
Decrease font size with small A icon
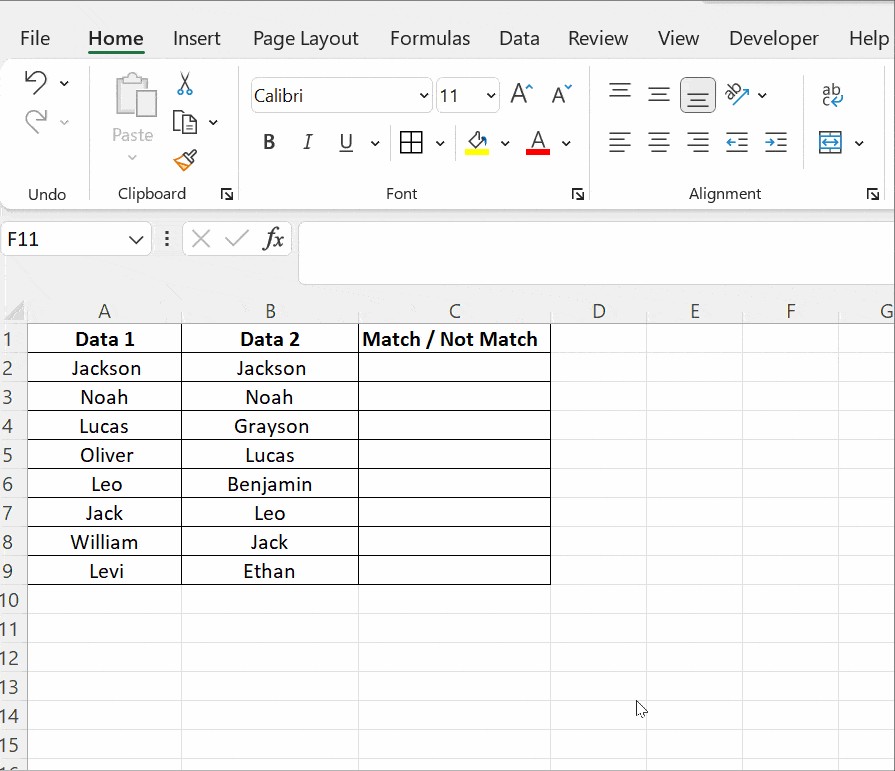pos(562,94)
